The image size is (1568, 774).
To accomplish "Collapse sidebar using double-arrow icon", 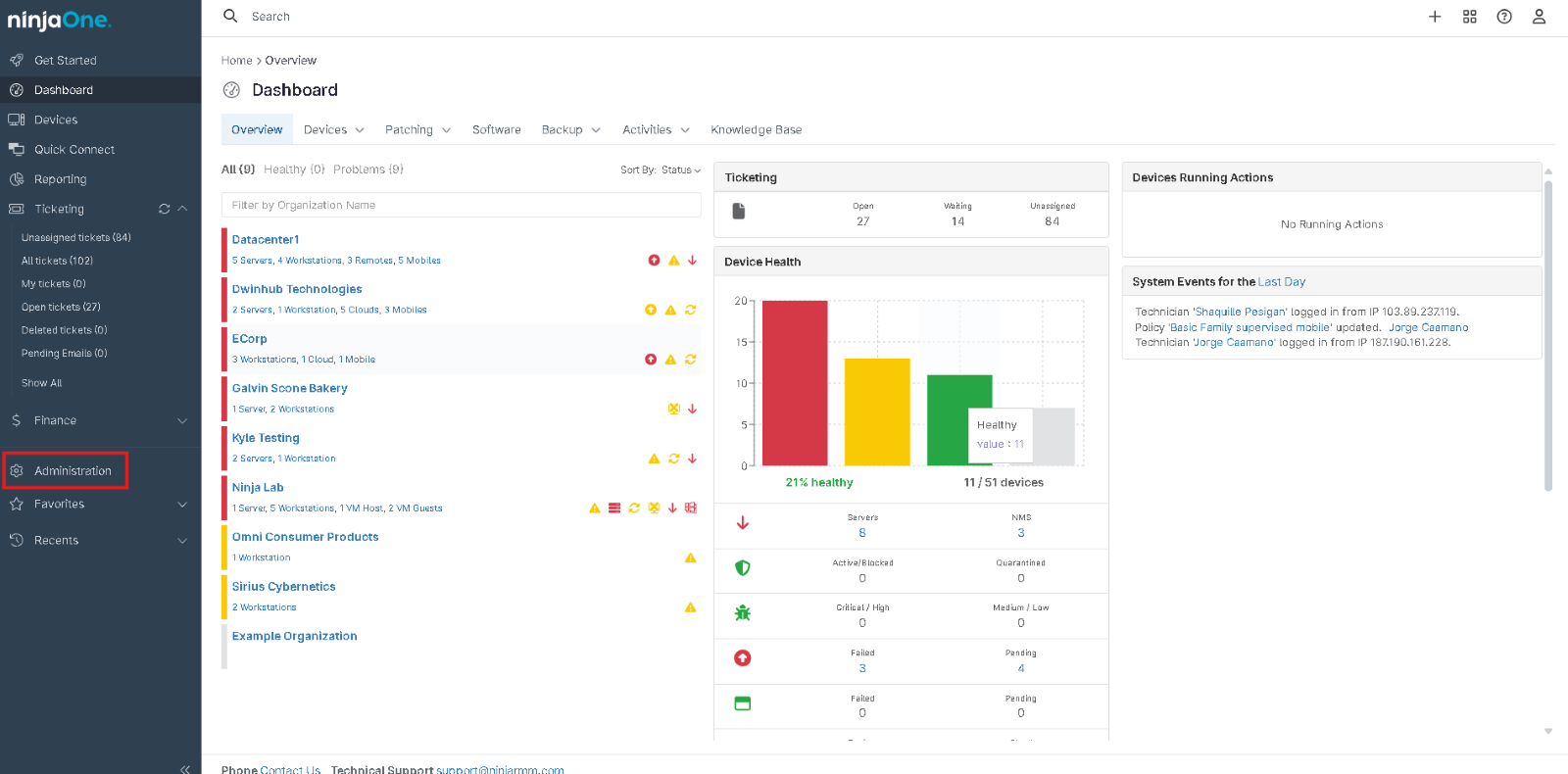I will tap(185, 768).
